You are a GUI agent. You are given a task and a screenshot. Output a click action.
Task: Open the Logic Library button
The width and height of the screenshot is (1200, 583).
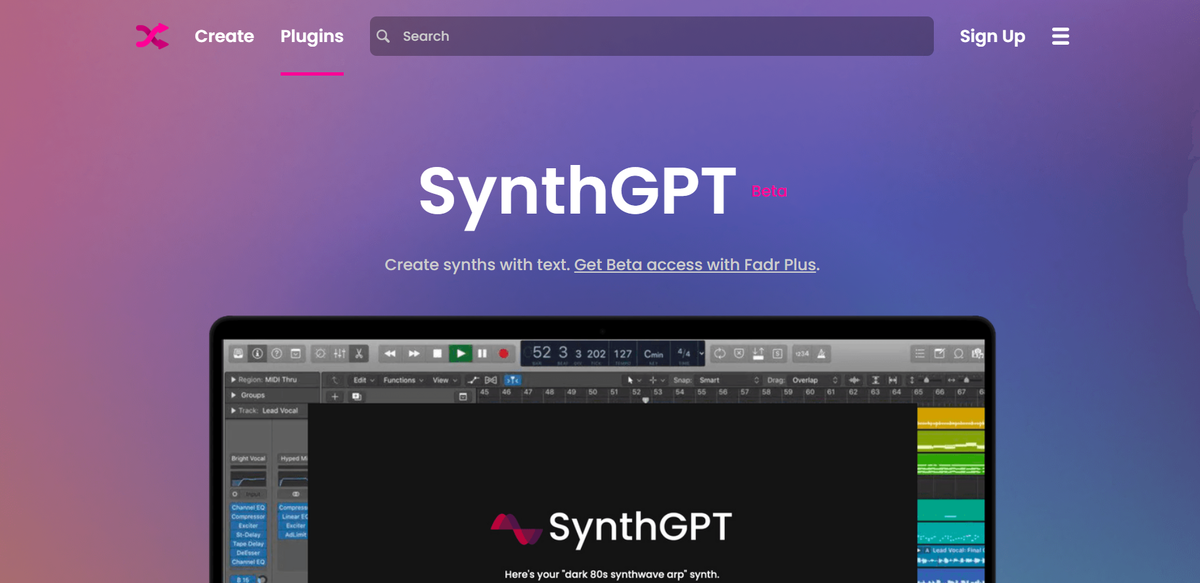[238, 353]
